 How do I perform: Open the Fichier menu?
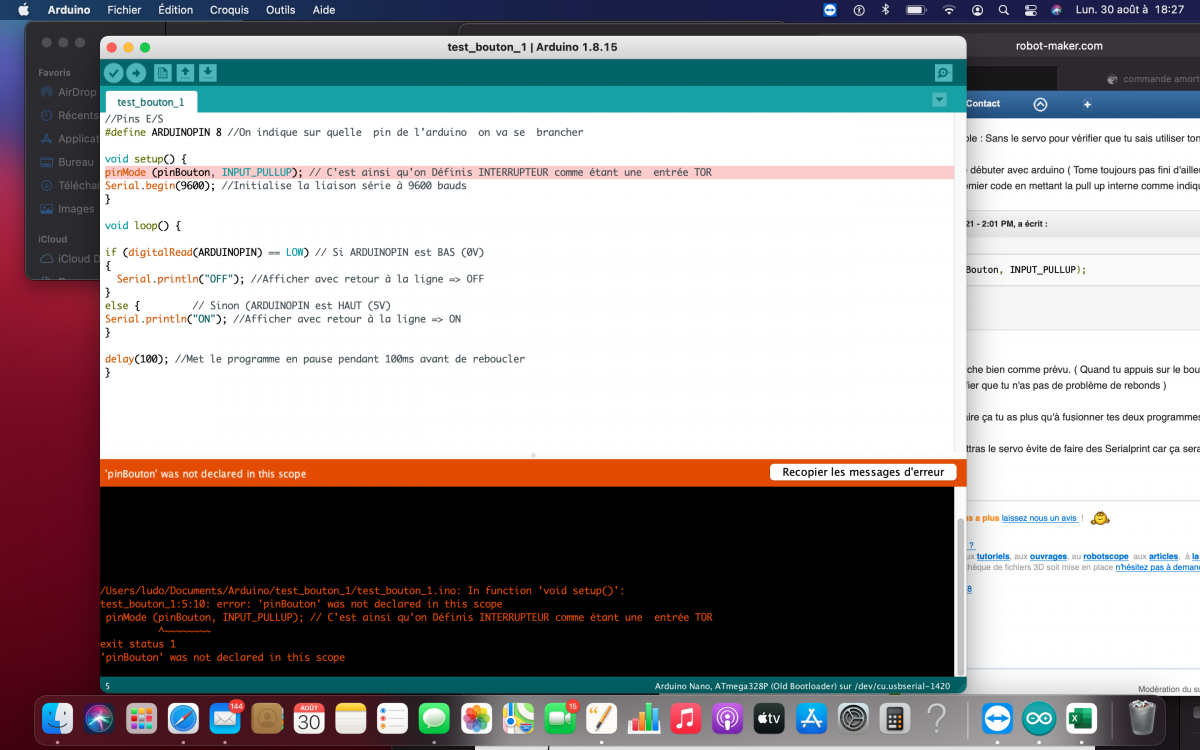pos(124,10)
